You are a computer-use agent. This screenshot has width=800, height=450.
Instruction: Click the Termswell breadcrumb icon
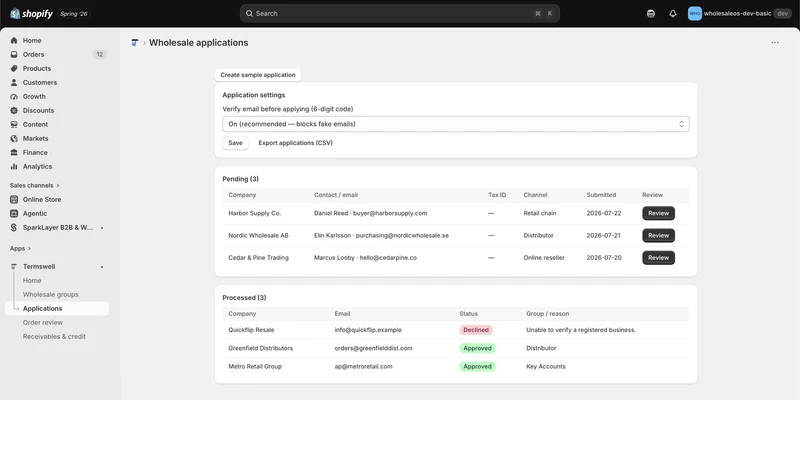point(135,43)
